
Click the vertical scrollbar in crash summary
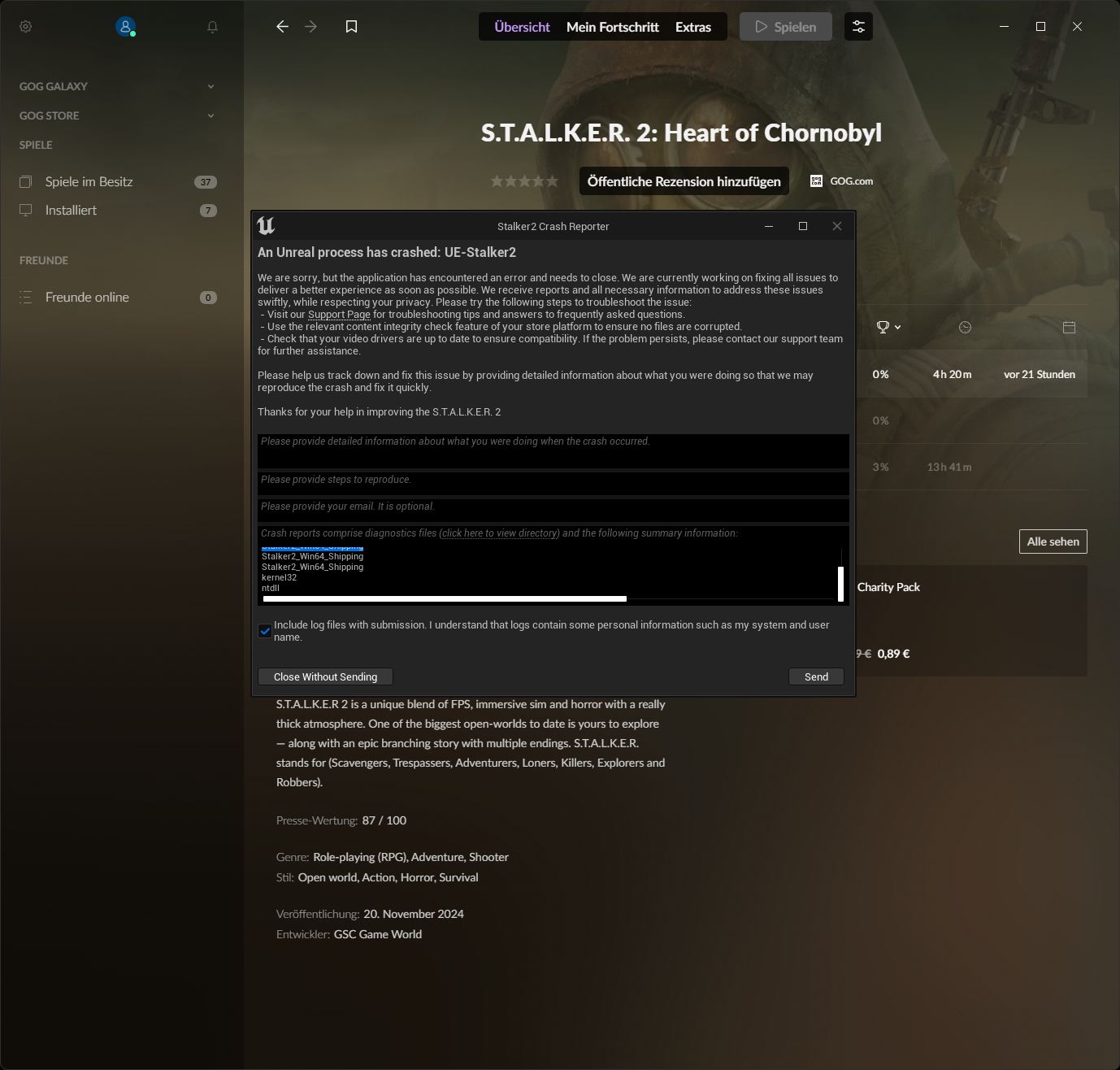840,584
